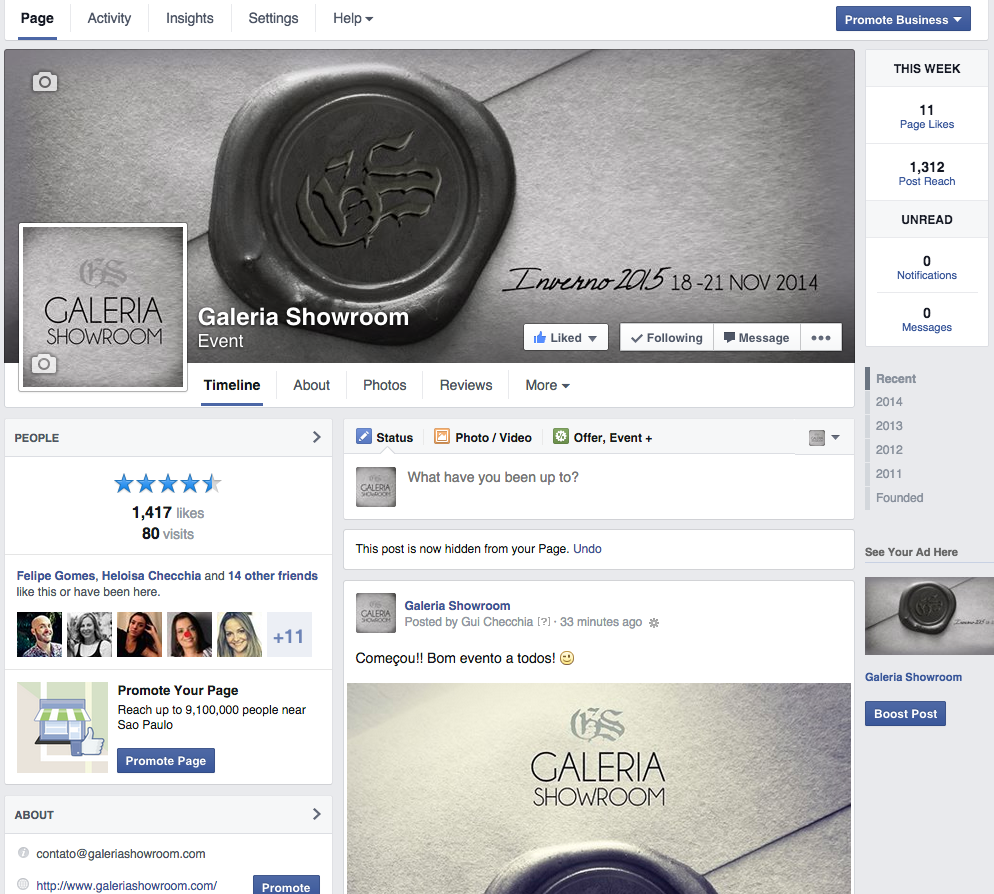994x894 pixels.
Task: Open the first friend's profile photo
Action: click(39, 634)
